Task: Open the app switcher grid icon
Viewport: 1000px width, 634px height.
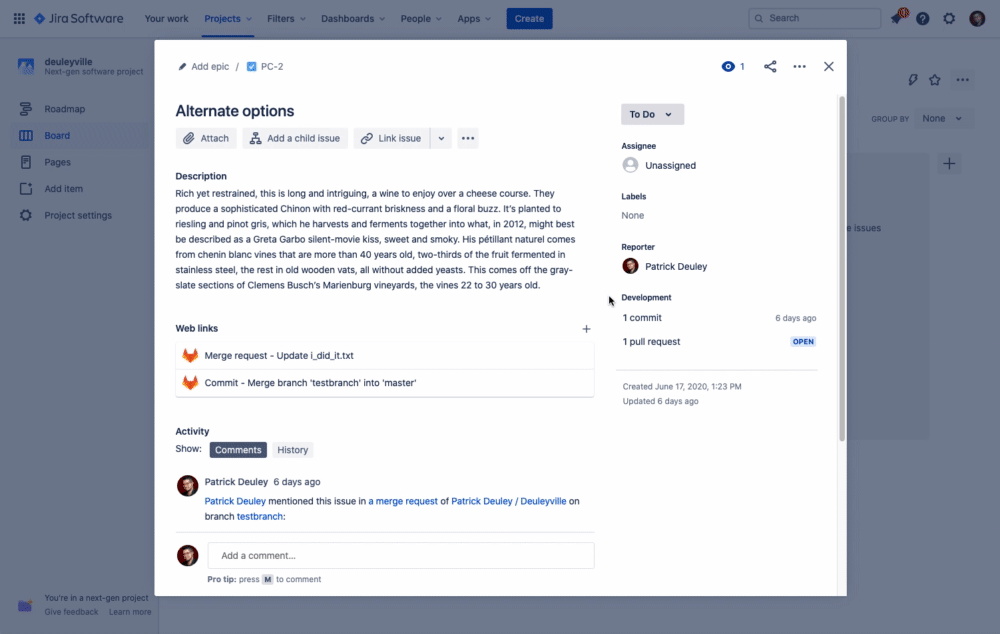Action: 19,18
